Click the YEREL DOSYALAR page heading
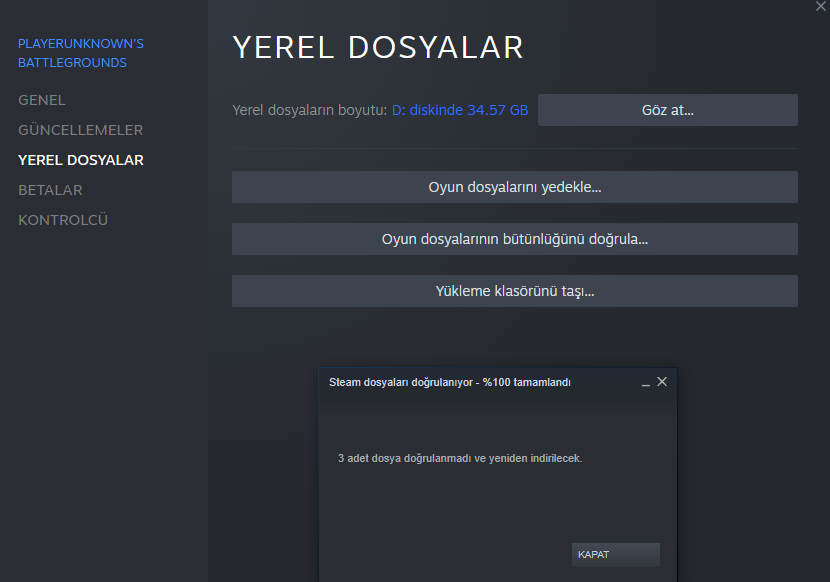This screenshot has height=582, width=830. (x=378, y=48)
